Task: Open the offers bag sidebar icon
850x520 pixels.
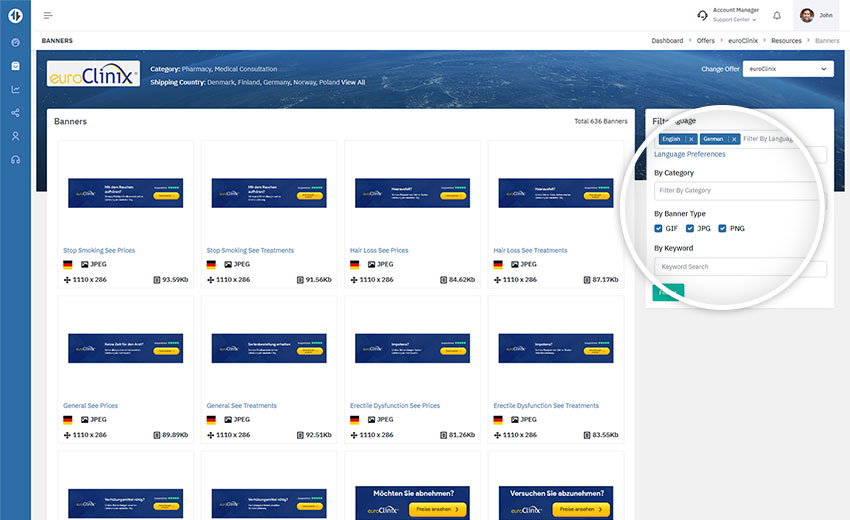Action: pyautogui.click(x=15, y=66)
